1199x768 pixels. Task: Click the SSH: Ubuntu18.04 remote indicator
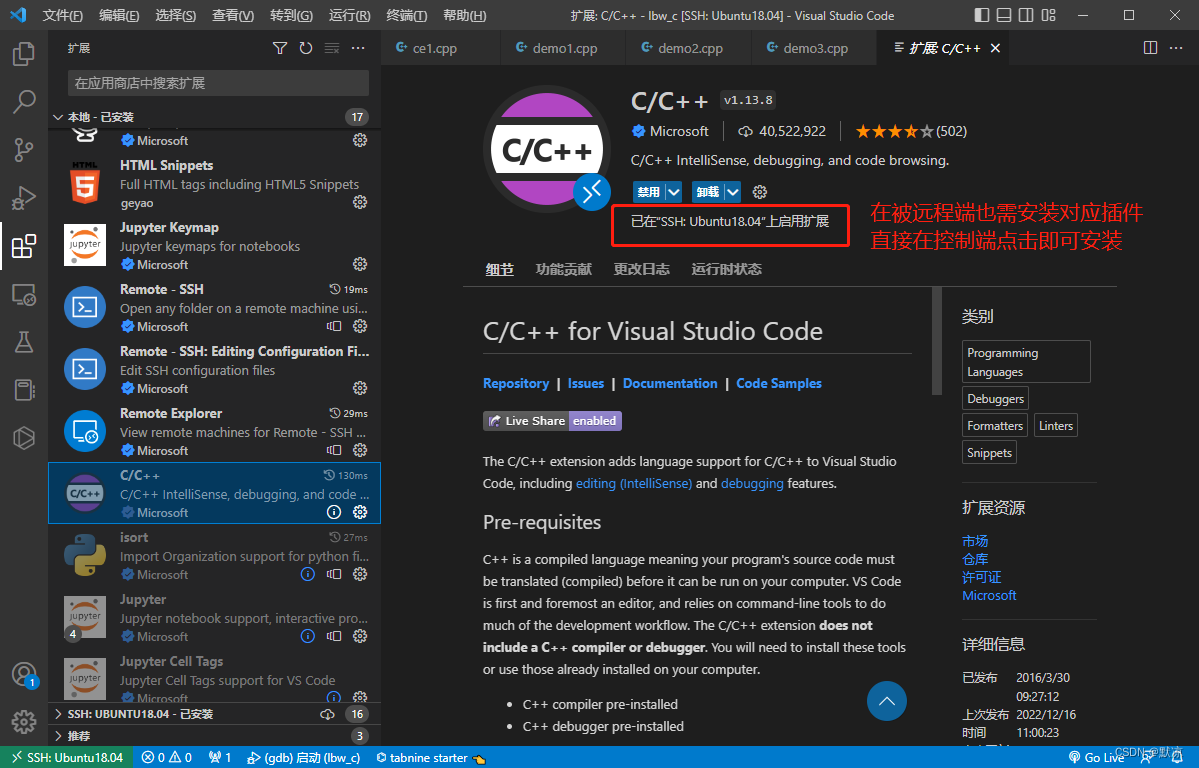(67, 757)
